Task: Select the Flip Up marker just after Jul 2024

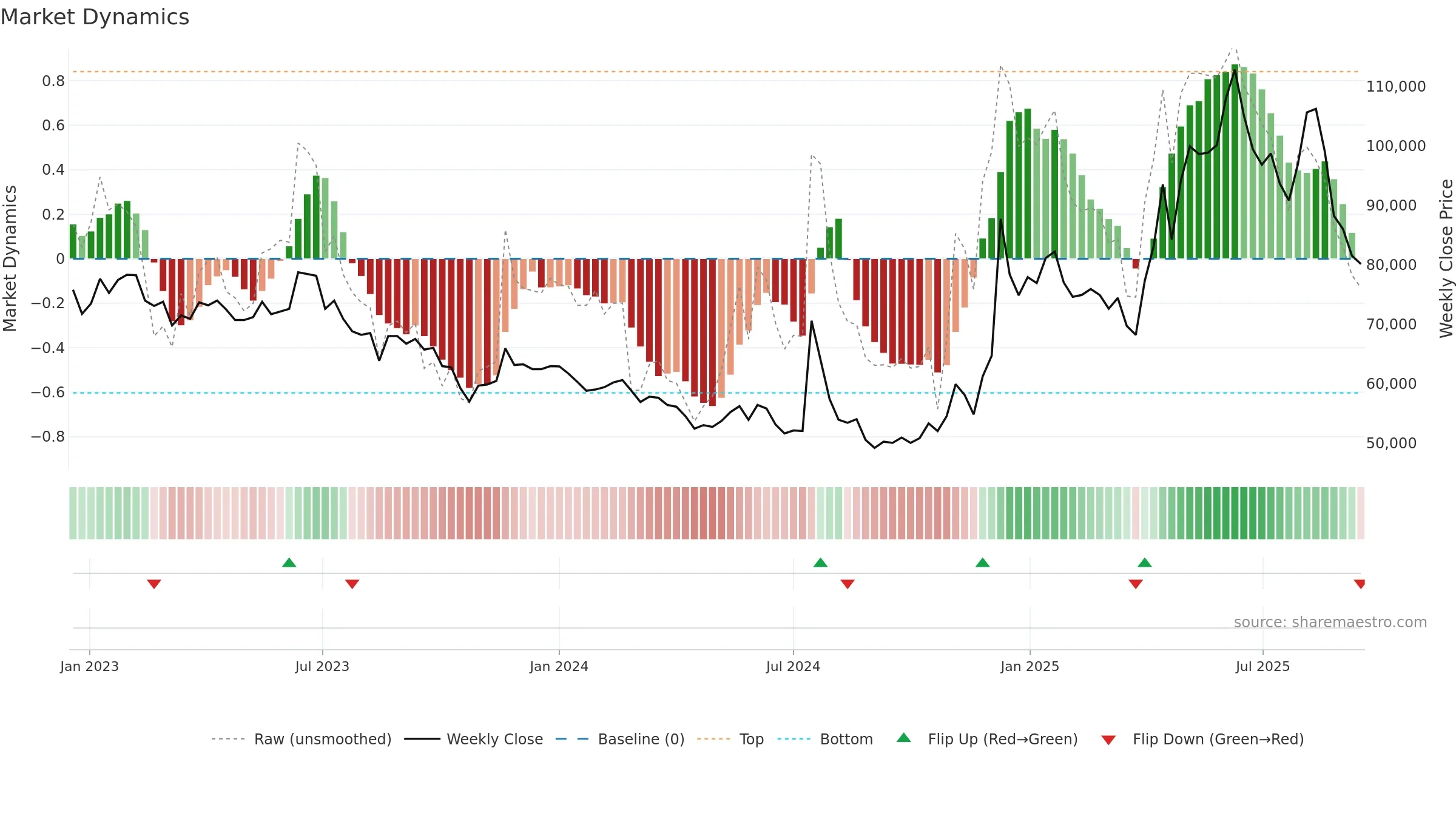Action: pos(820,562)
